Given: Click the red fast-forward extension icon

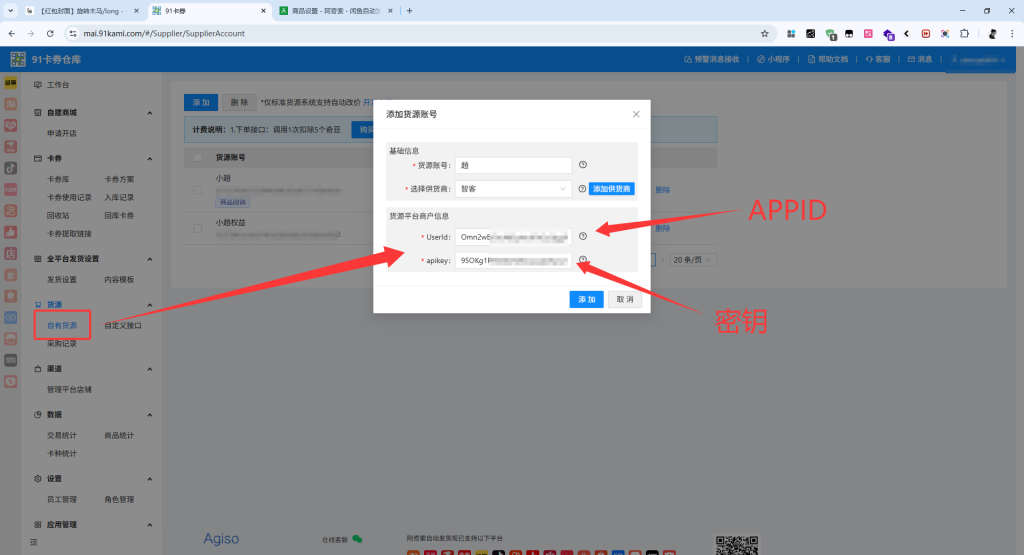Looking at the screenshot, I should click(925, 33).
